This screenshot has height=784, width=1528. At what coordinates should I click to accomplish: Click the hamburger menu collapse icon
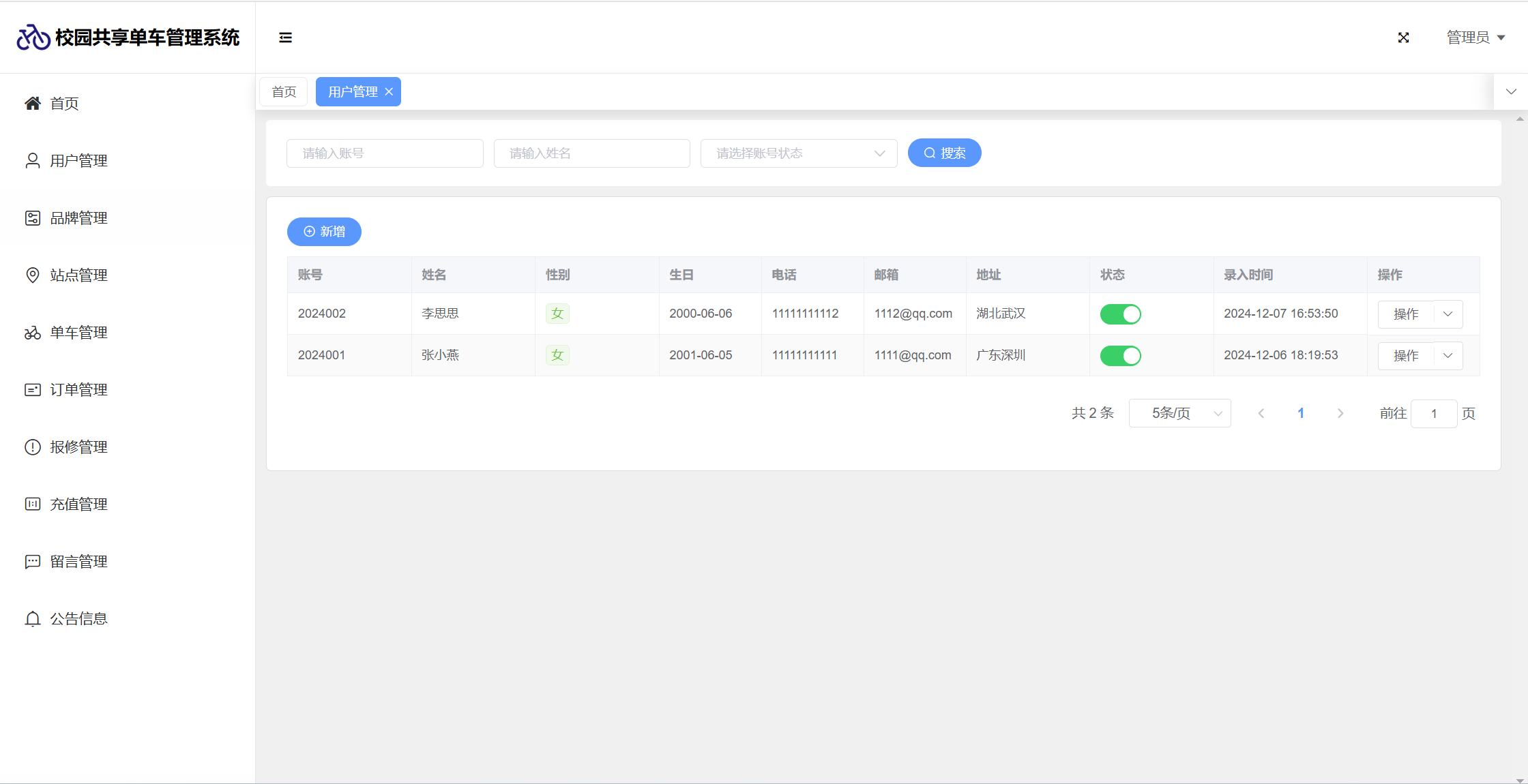click(x=285, y=37)
